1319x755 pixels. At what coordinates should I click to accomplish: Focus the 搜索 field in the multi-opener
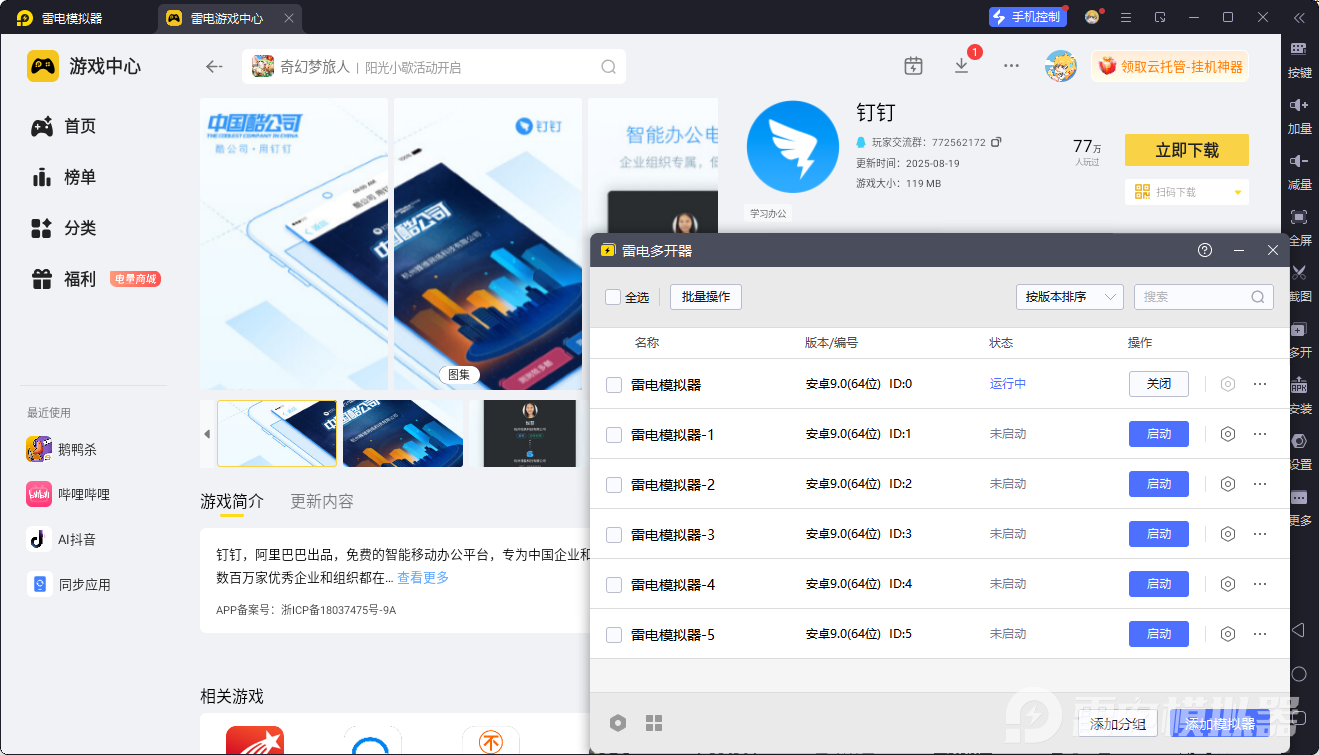click(1203, 297)
